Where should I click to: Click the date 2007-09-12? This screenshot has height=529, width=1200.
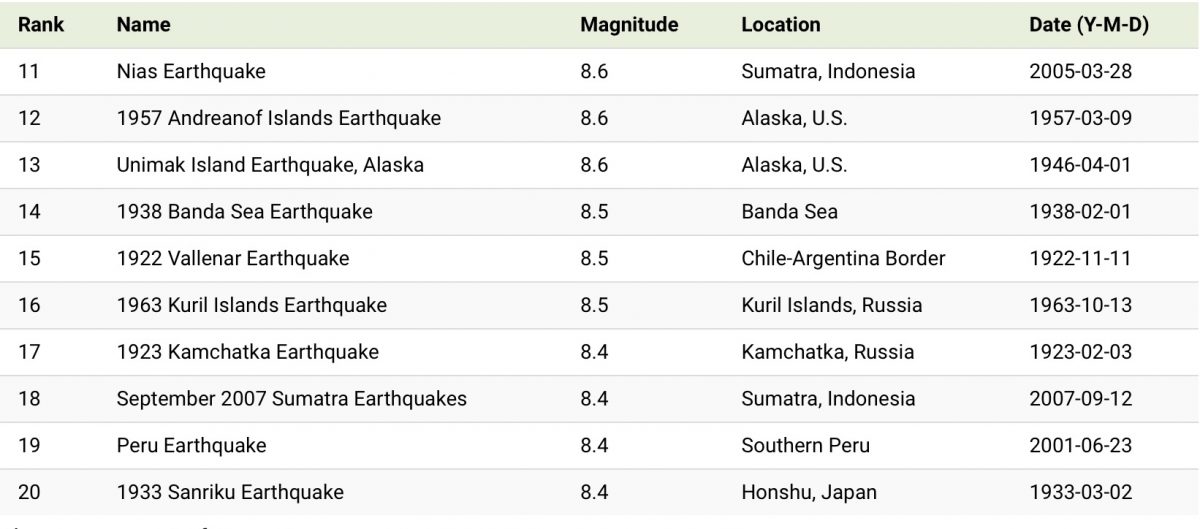coord(1080,398)
